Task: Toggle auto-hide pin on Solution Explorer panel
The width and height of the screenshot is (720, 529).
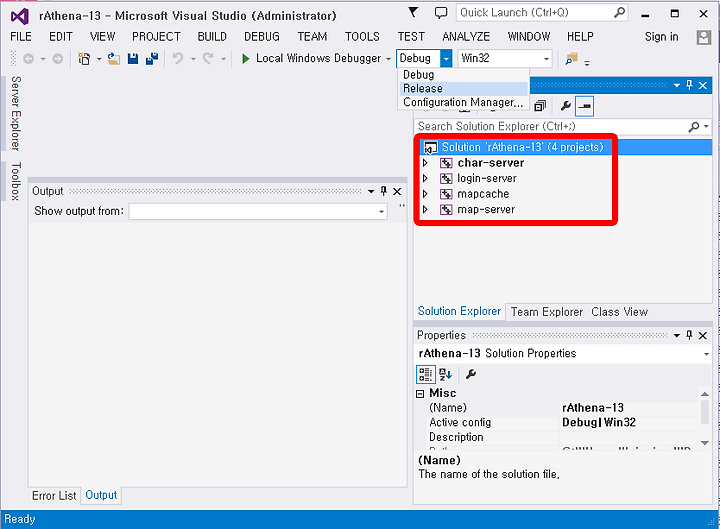Action: [x=689, y=85]
